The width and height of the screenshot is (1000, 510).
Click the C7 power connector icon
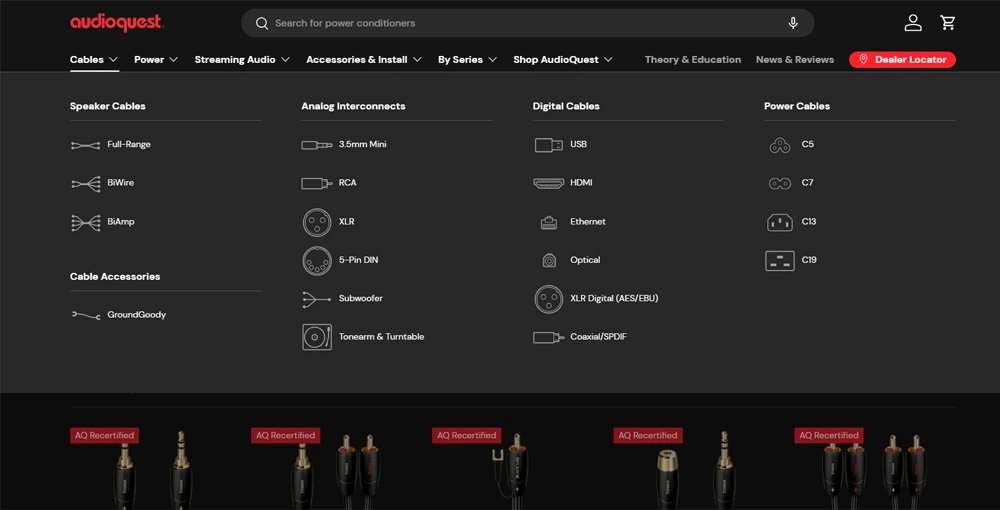pyautogui.click(x=780, y=184)
